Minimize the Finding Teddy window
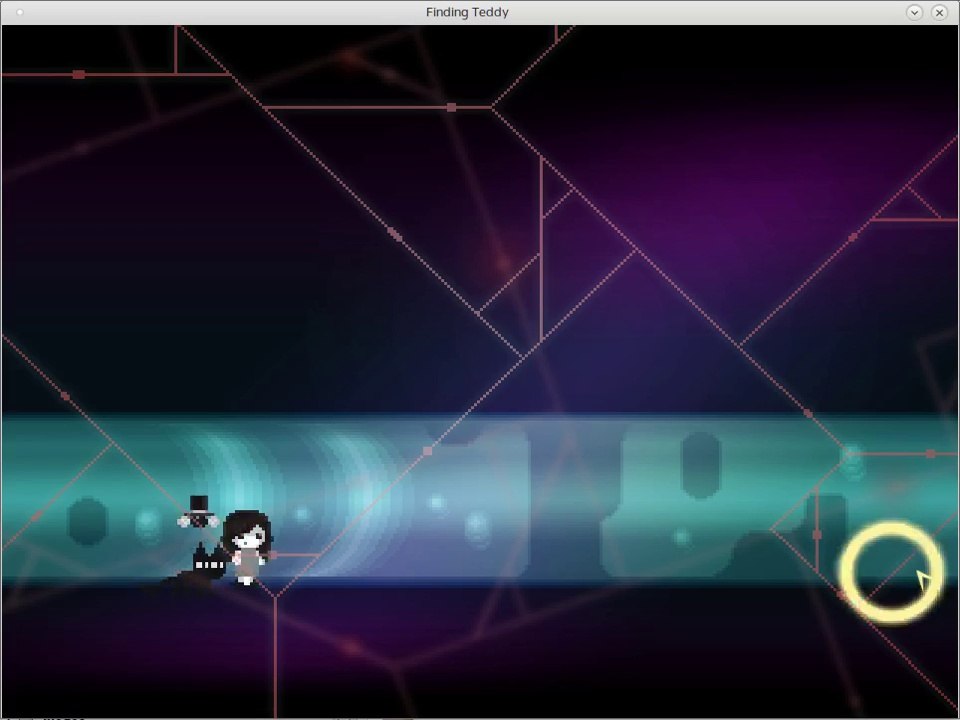The image size is (960, 720). click(x=914, y=12)
